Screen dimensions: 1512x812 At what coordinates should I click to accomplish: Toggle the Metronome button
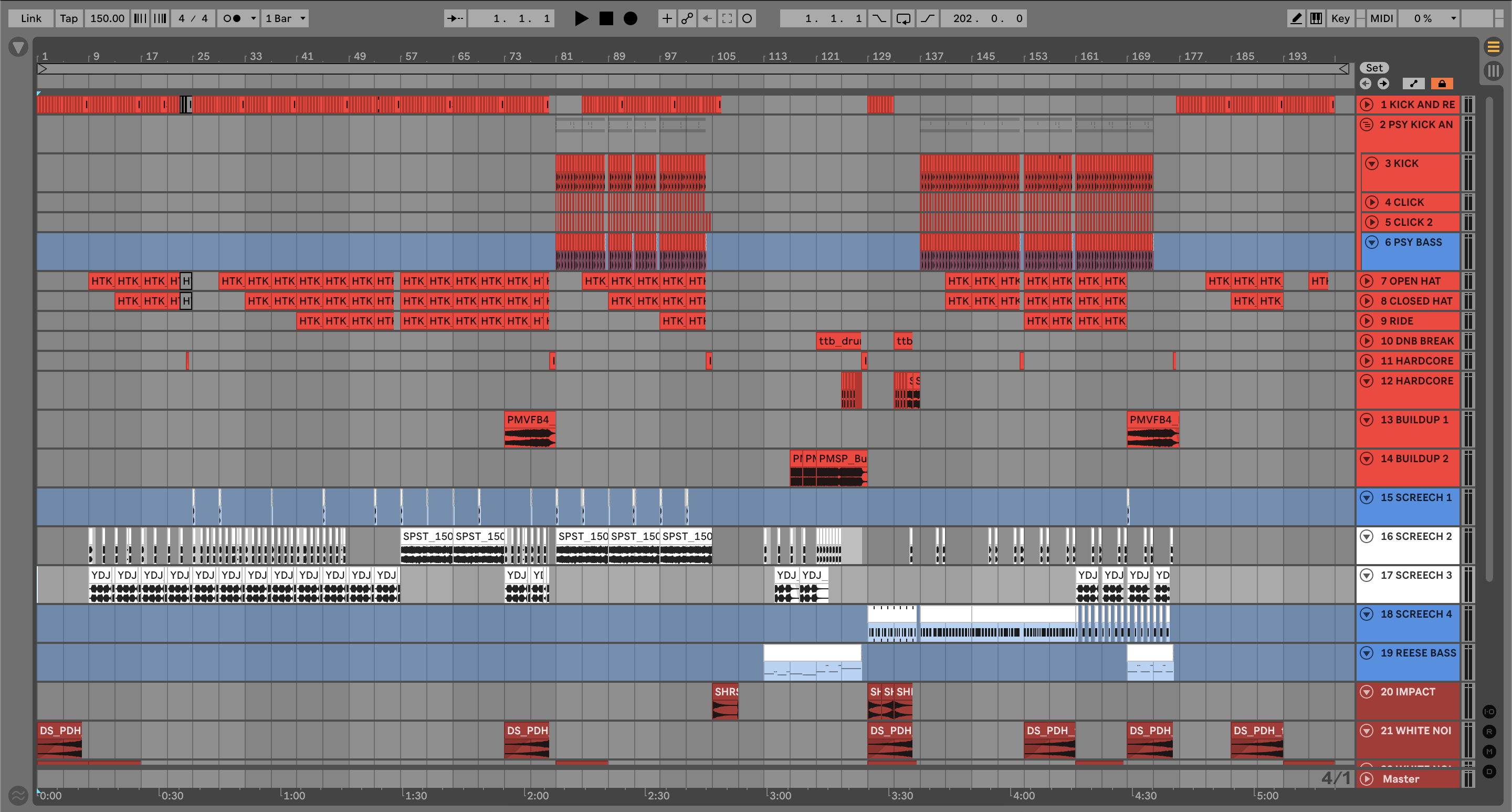(233, 18)
